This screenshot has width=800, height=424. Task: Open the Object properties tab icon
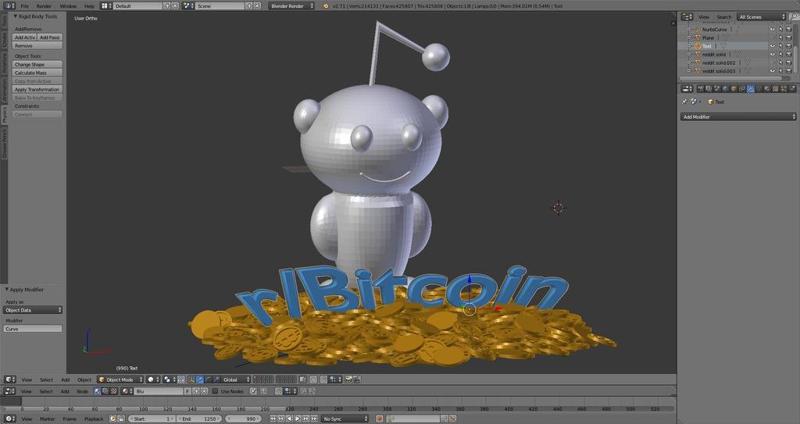[x=734, y=88]
